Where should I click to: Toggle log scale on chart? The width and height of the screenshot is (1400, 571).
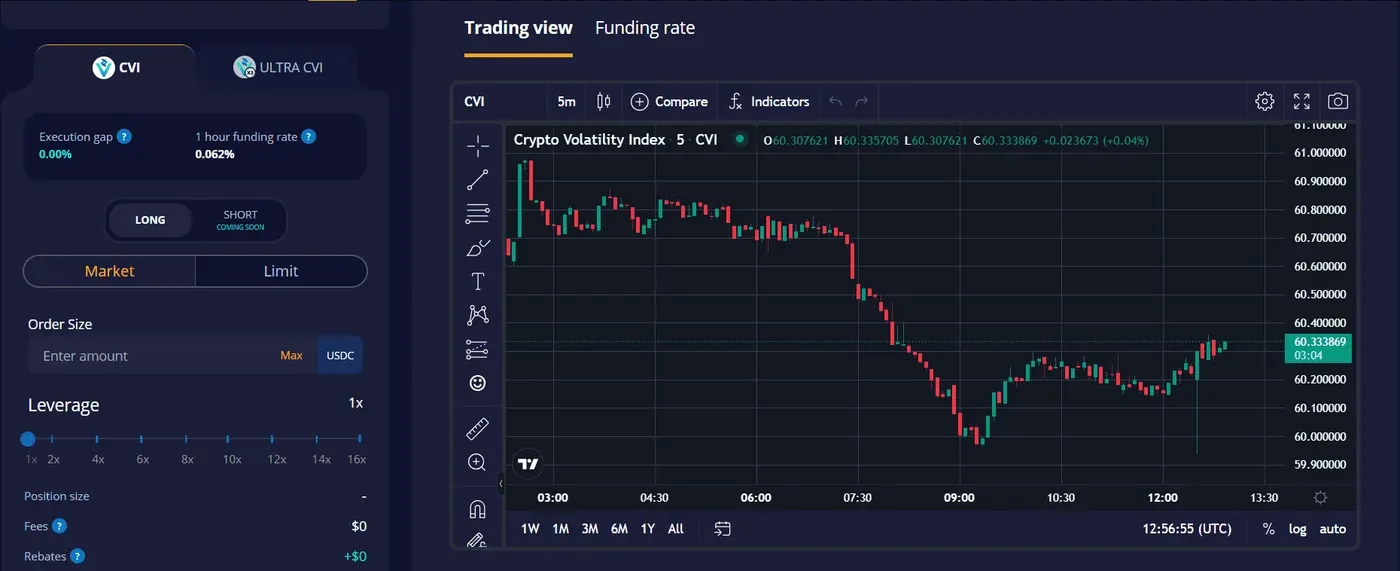pos(1297,528)
